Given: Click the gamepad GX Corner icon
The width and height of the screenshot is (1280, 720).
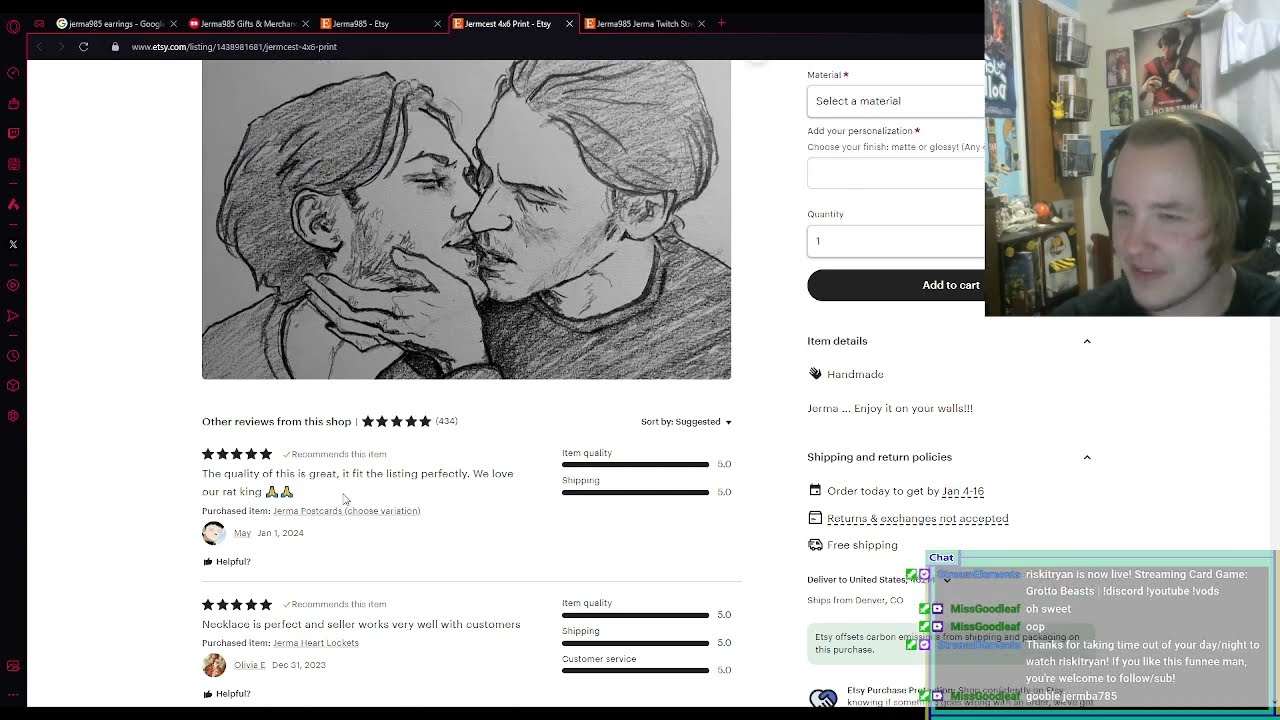Looking at the screenshot, I should [39, 23].
